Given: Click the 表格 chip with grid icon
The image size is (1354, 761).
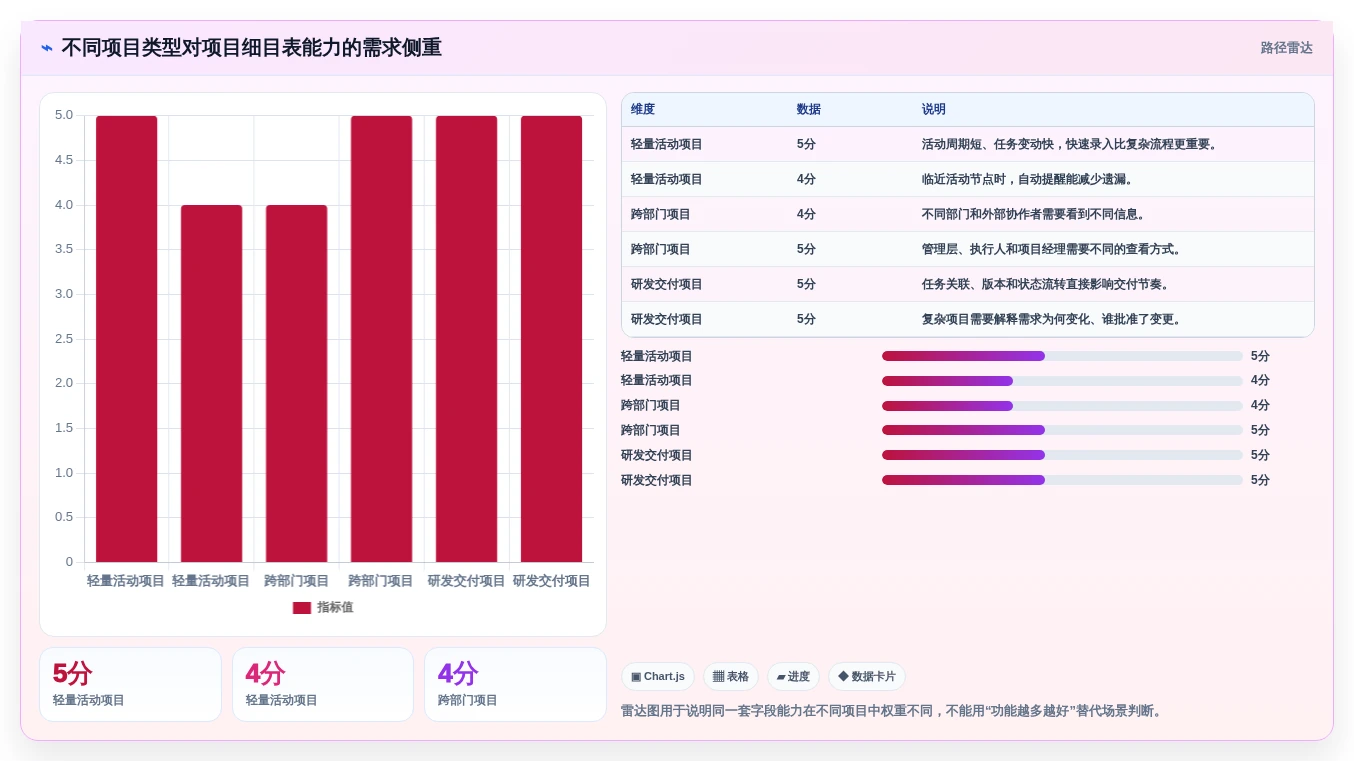Looking at the screenshot, I should click(x=731, y=677).
